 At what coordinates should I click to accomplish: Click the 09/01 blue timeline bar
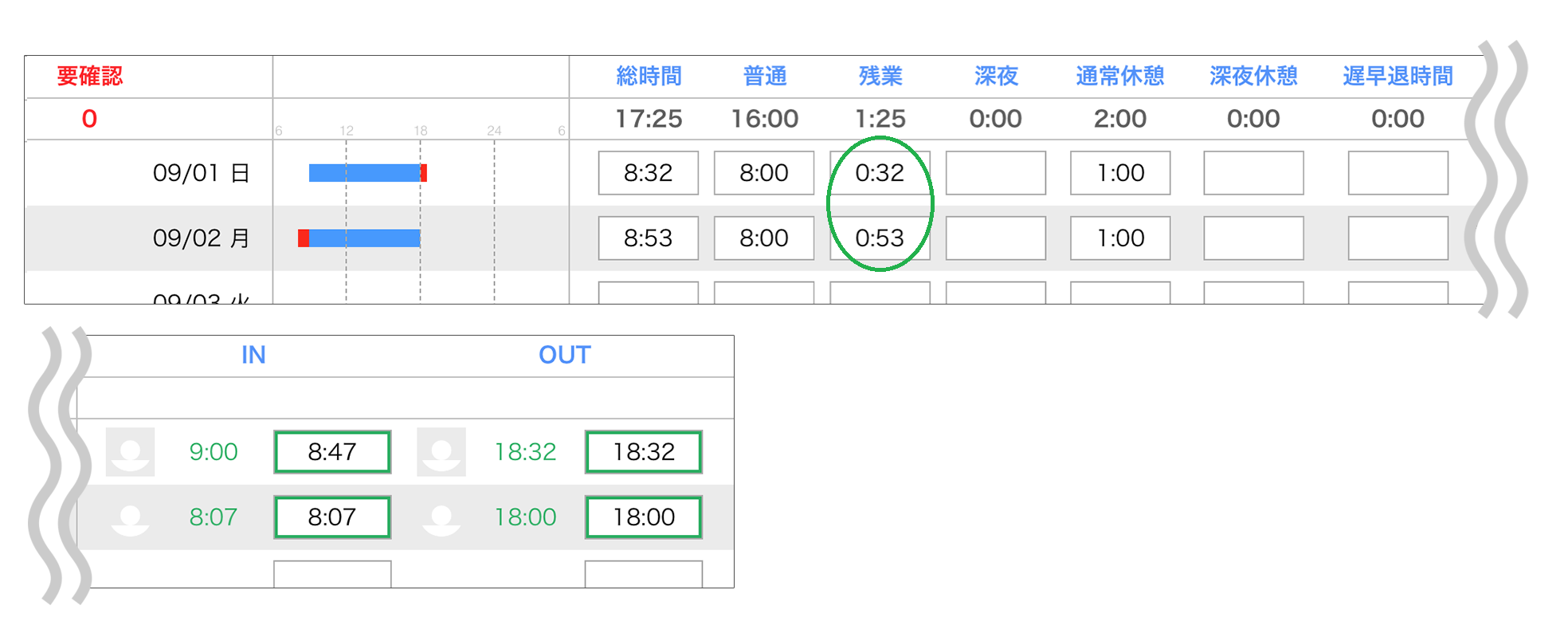(365, 173)
